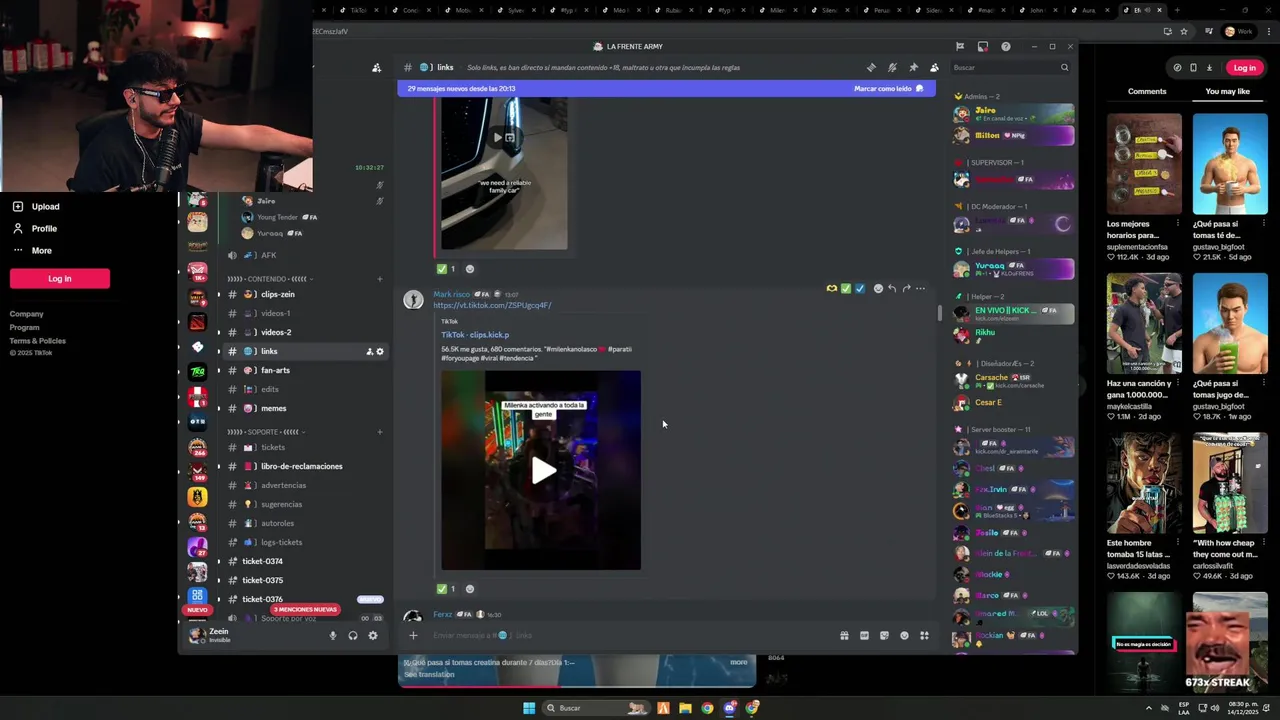Screen dimensions: 1280x720
Task: Open the libro-de-reclamaciones channel
Action: [x=304, y=466]
